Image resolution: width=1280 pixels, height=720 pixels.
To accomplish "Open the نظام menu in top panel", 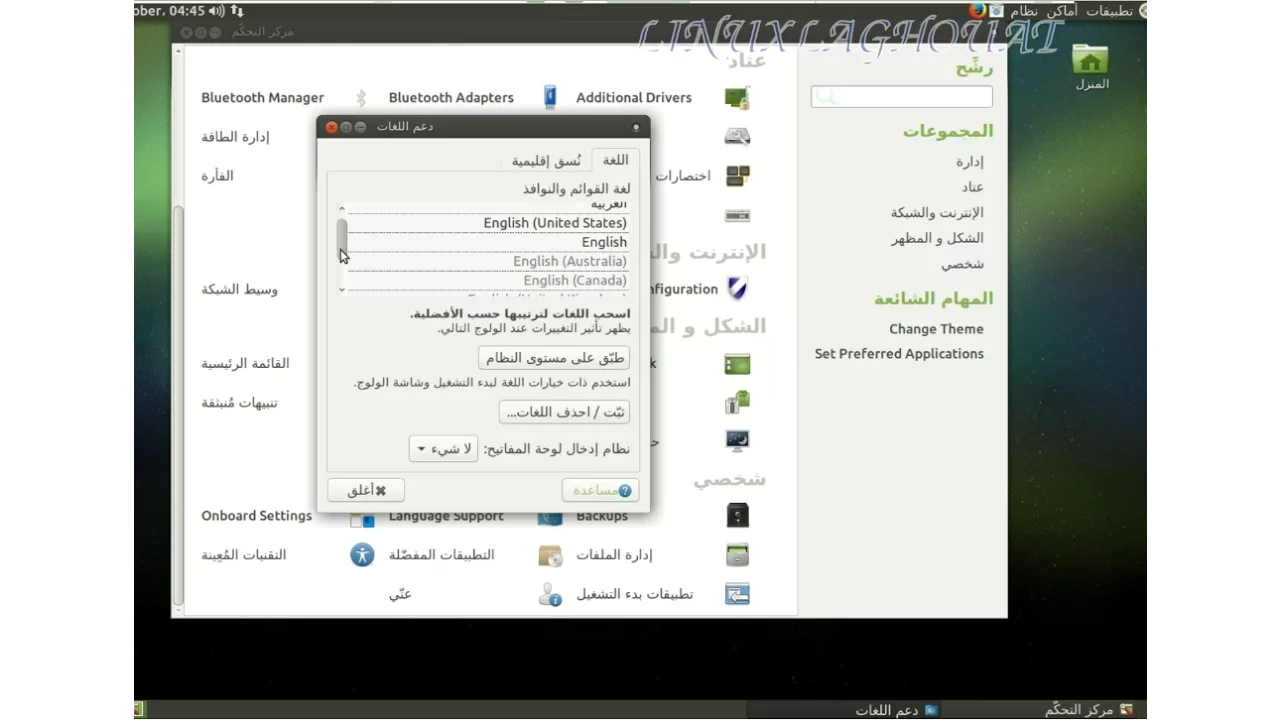I will (x=1023, y=10).
